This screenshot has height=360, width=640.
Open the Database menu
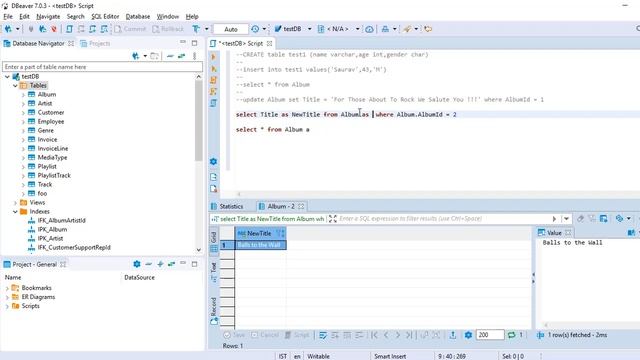click(138, 16)
